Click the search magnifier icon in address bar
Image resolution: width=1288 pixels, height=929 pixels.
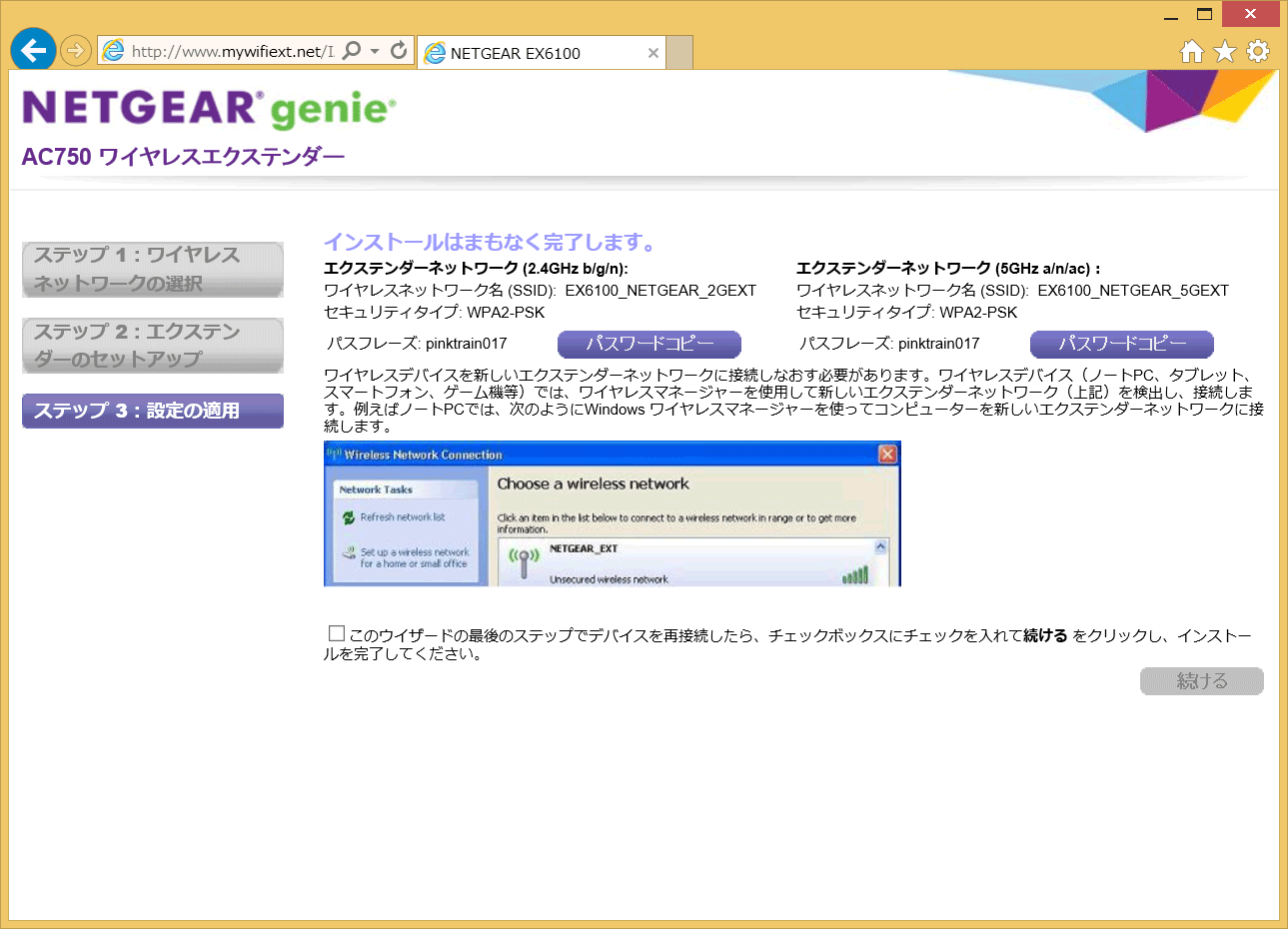[x=352, y=51]
